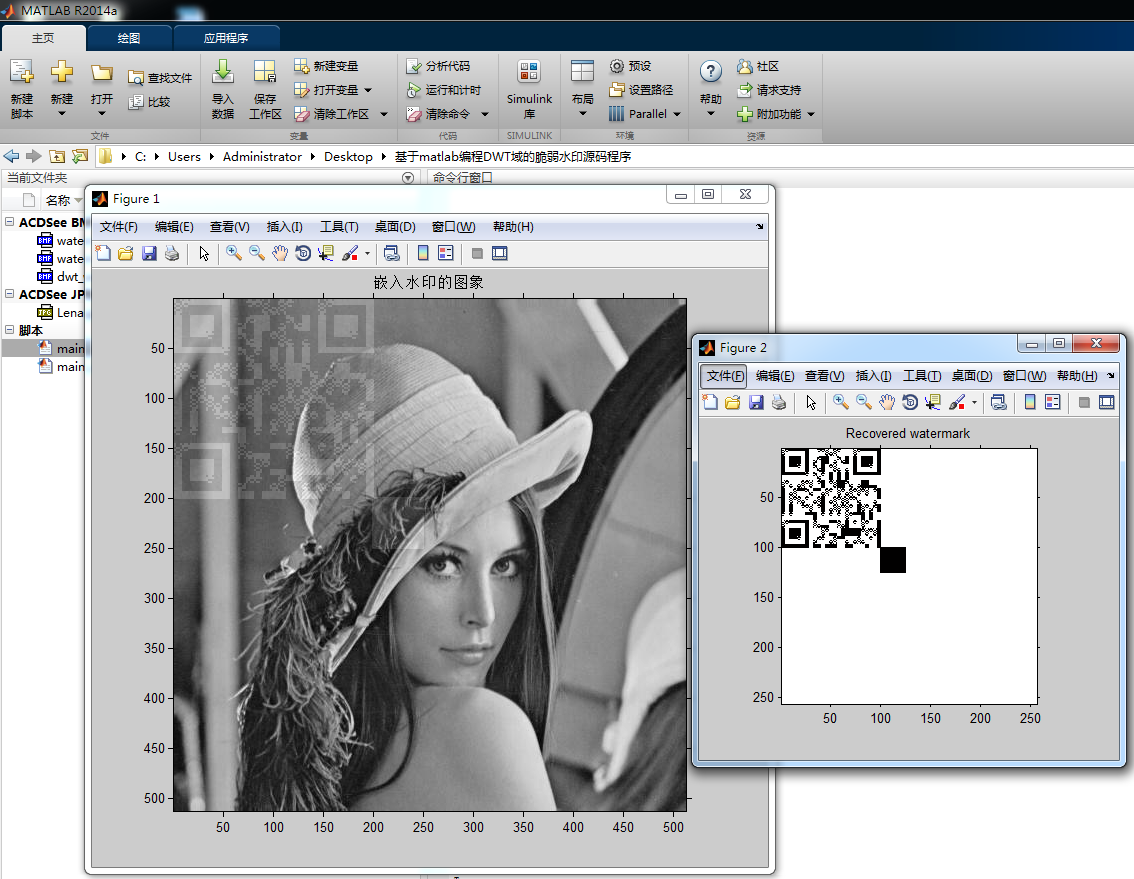
Task: Expand the Open (打开) dropdown arrow
Action: tap(102, 114)
